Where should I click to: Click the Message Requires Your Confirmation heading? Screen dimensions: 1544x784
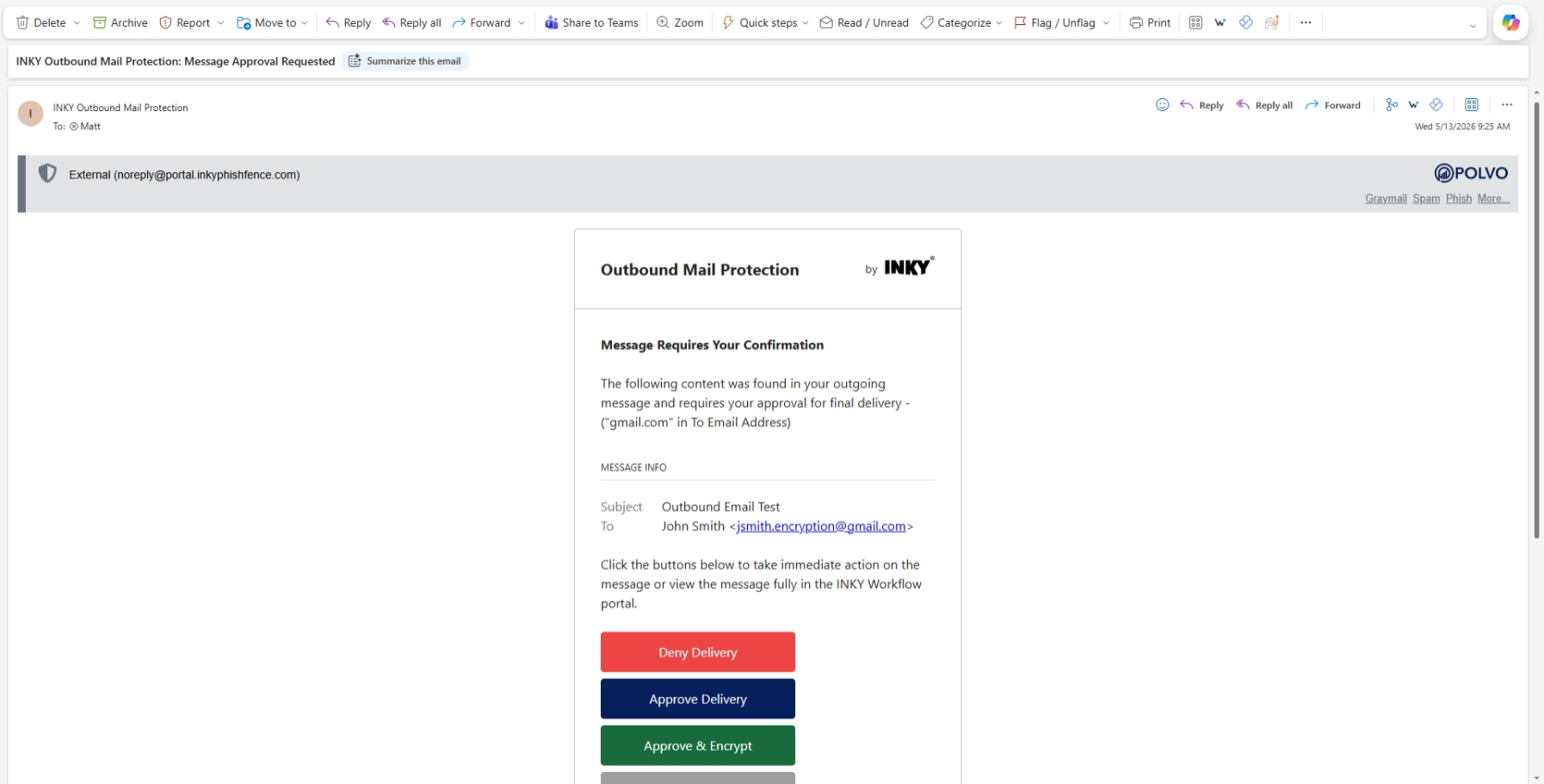tap(712, 345)
